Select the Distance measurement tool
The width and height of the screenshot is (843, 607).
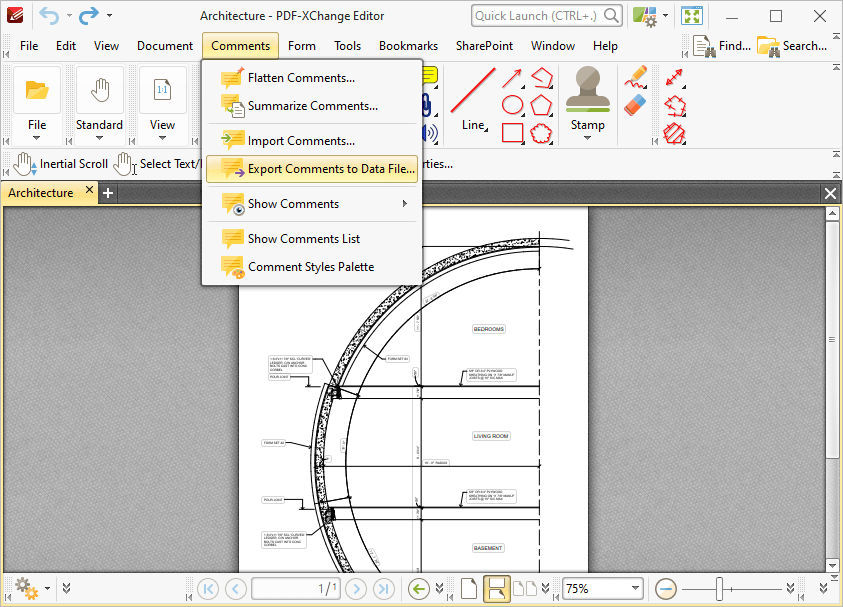(x=675, y=78)
